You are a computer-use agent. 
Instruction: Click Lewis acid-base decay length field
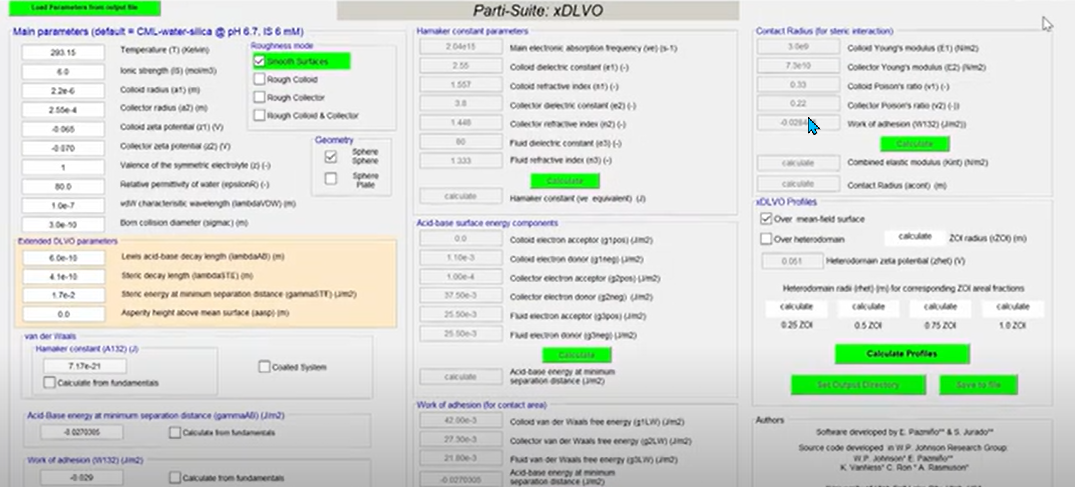point(63,258)
